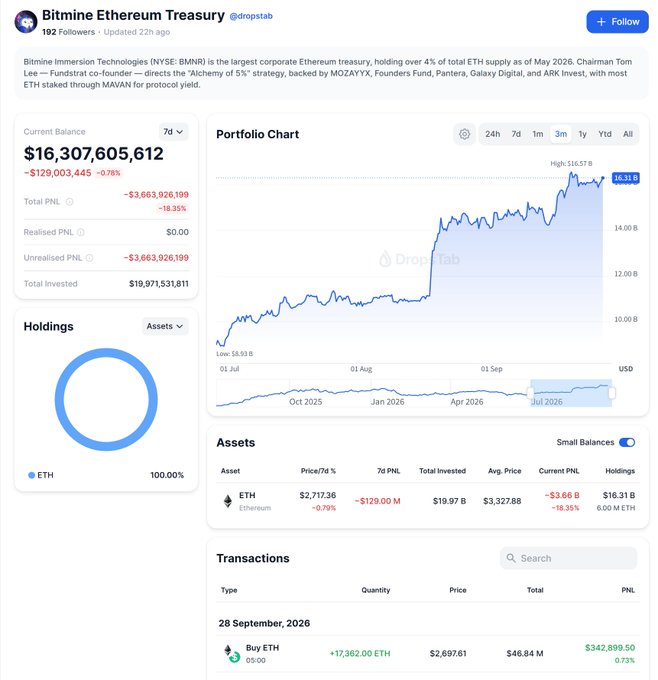658x680 pixels.
Task: Click info icon next to Unrealised PNL
Action: pos(89,258)
